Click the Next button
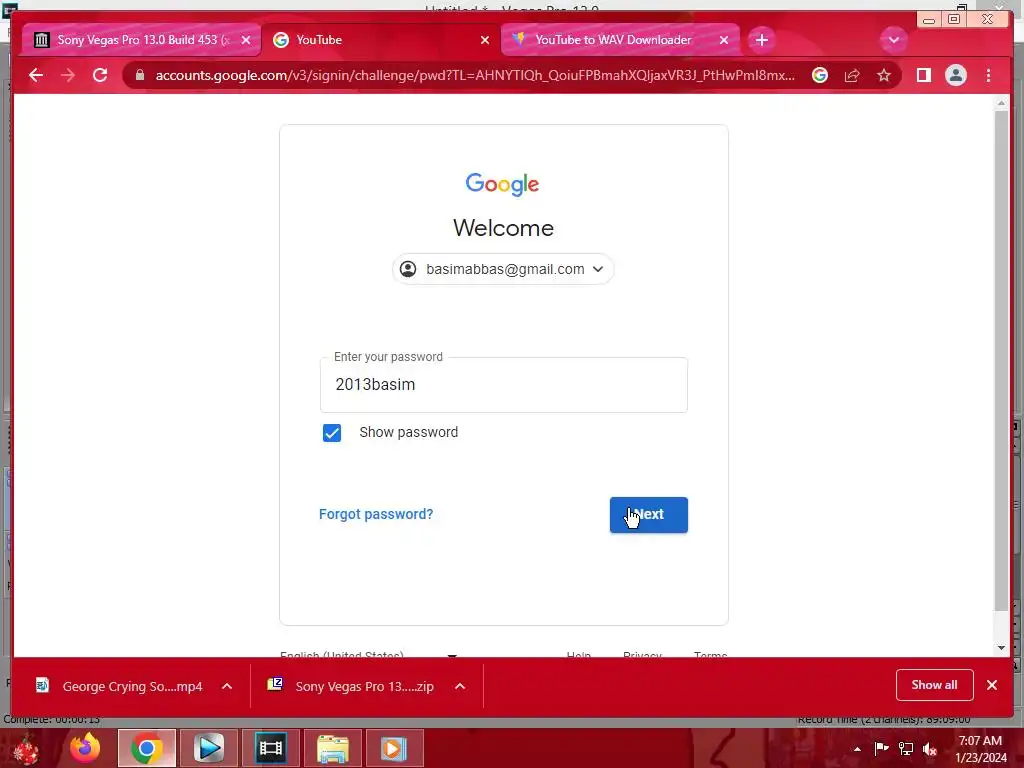This screenshot has height=768, width=1024. pos(648,515)
